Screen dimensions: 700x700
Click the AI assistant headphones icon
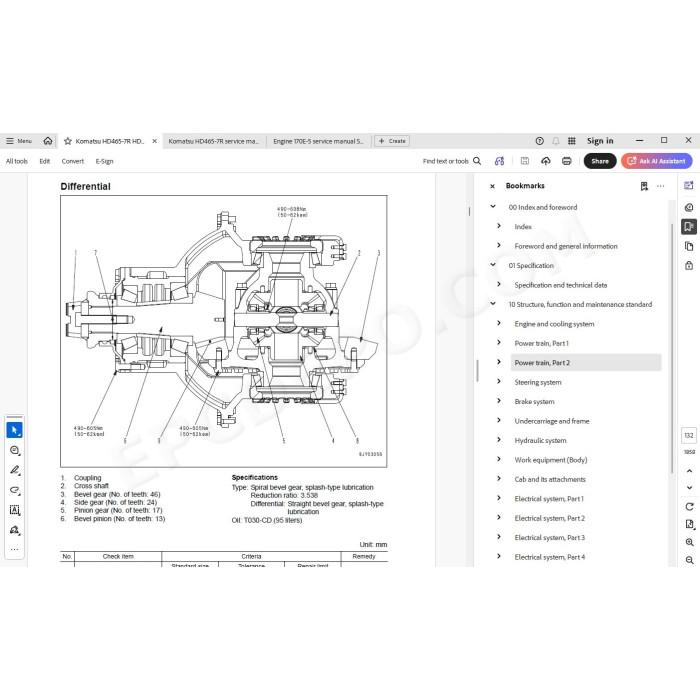500,161
